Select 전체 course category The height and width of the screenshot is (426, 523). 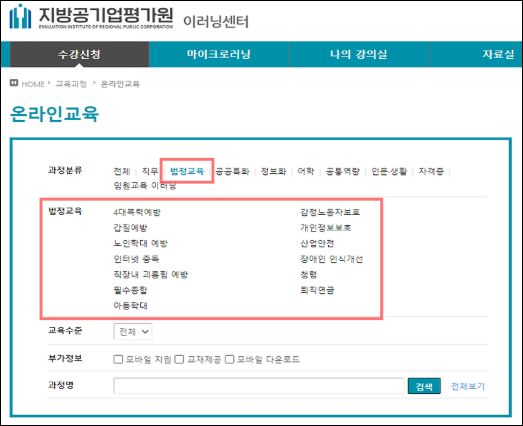point(122,171)
